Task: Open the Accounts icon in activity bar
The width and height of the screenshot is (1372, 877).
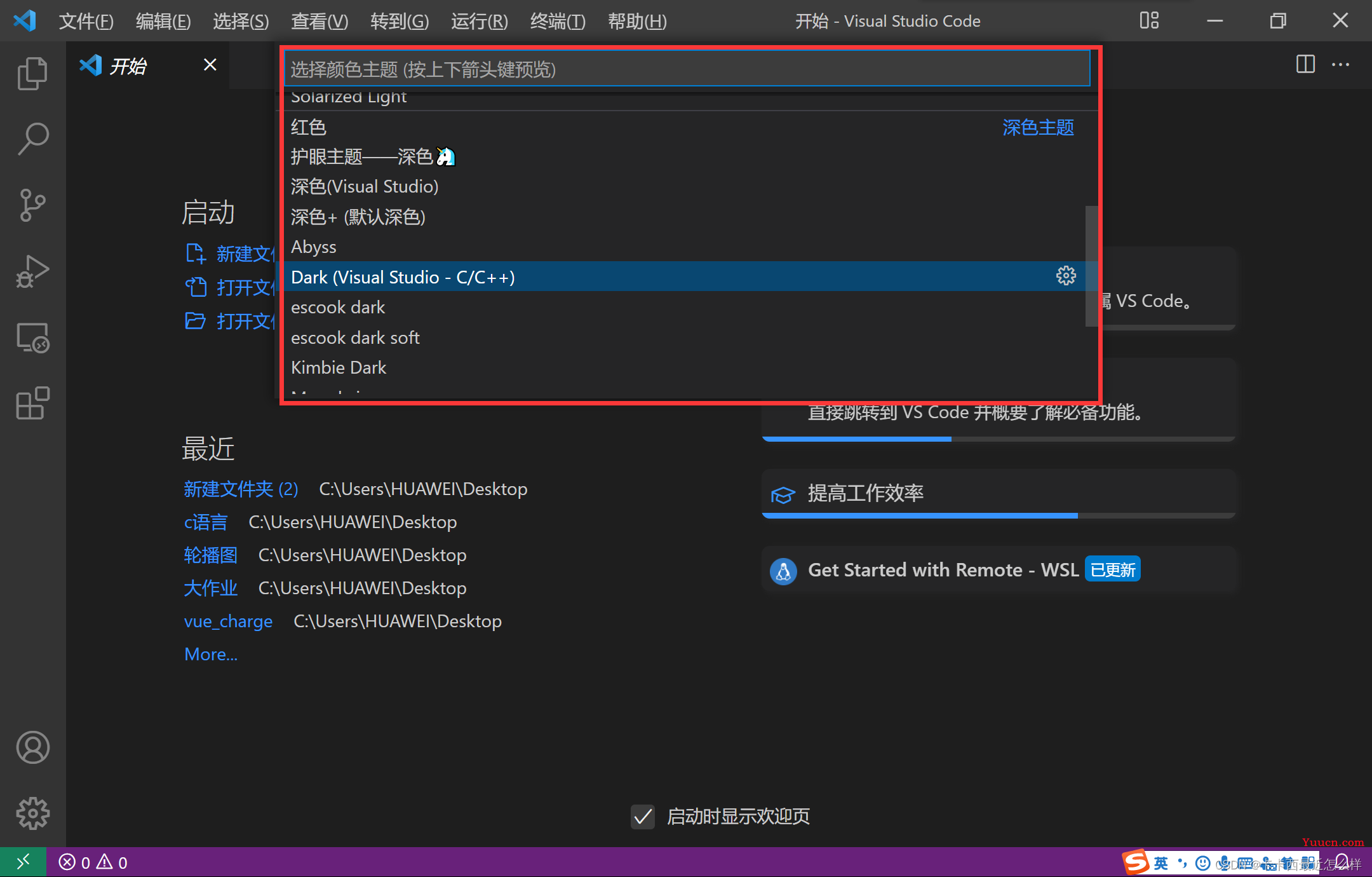Action: pos(32,747)
